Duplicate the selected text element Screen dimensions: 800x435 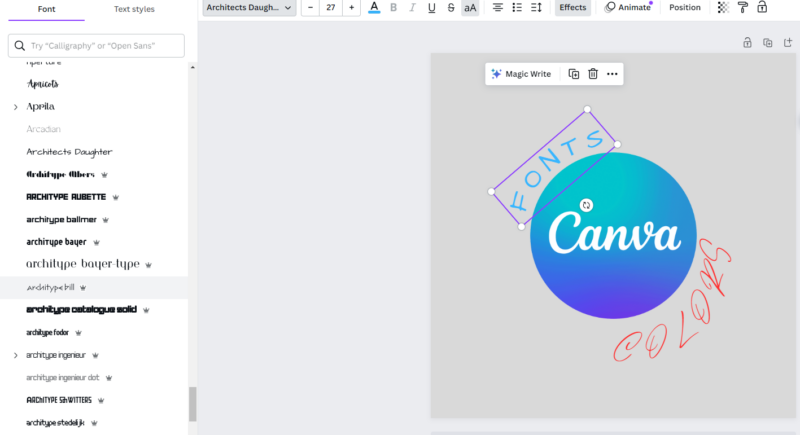(x=573, y=74)
